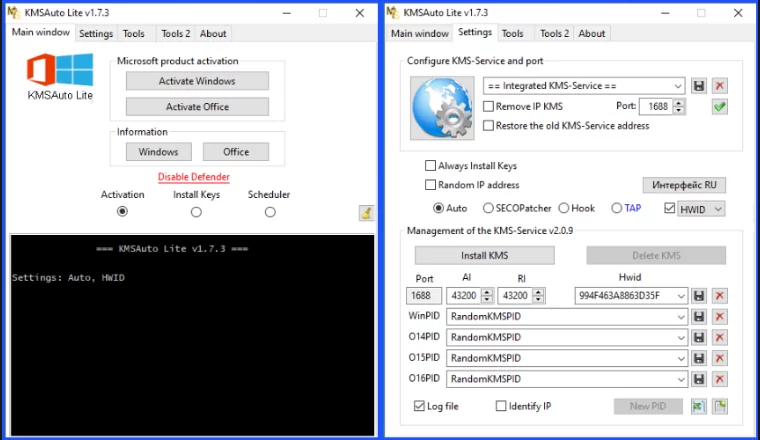Click the title bar app icon in the left window

(14, 13)
